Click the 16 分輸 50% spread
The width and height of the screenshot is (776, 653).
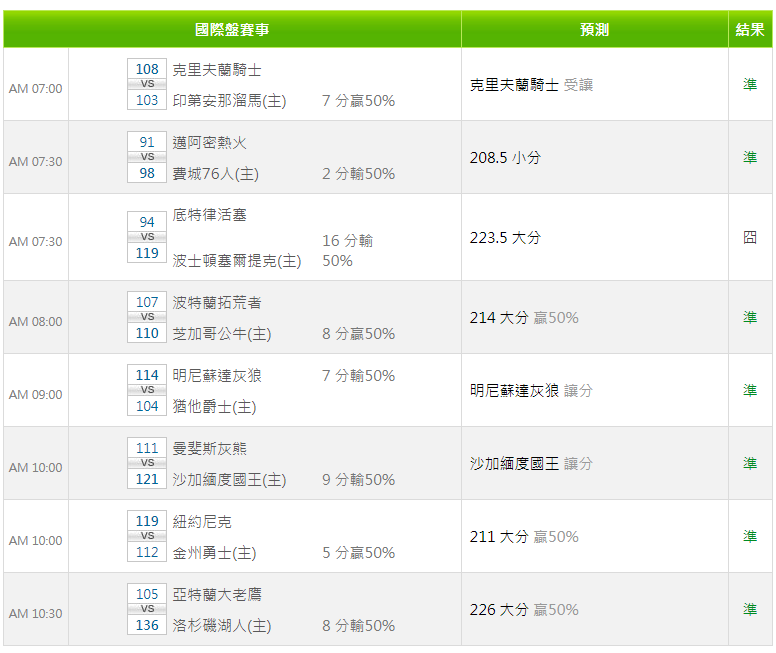tap(347, 251)
